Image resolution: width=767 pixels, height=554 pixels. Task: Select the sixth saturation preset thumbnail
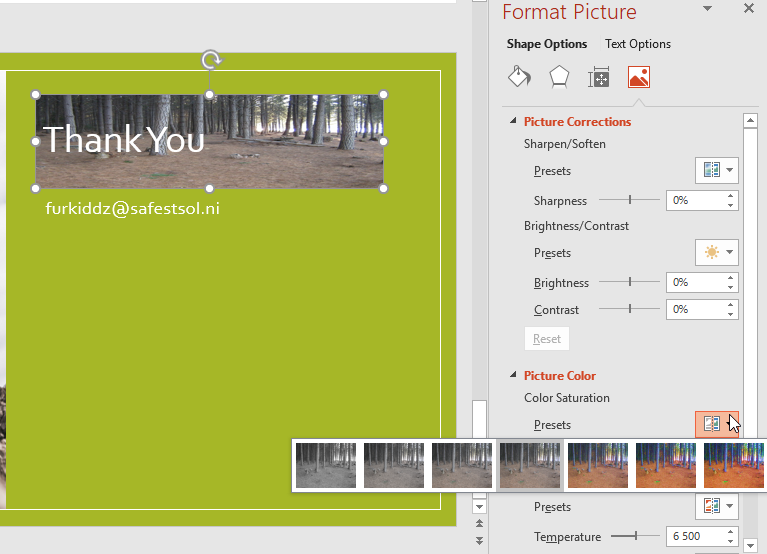[x=666, y=465]
